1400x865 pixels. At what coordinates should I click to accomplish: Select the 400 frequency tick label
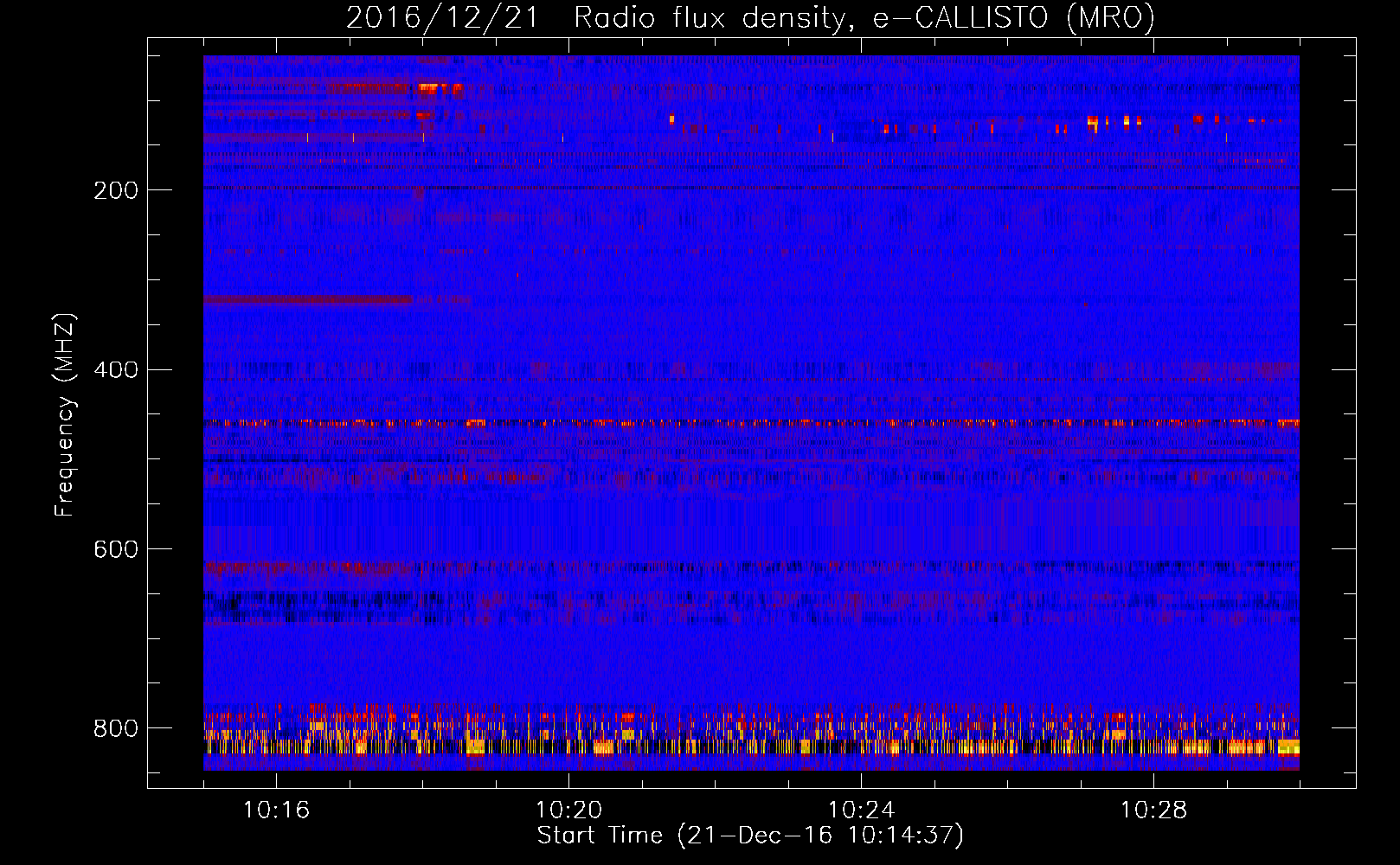tap(116, 370)
